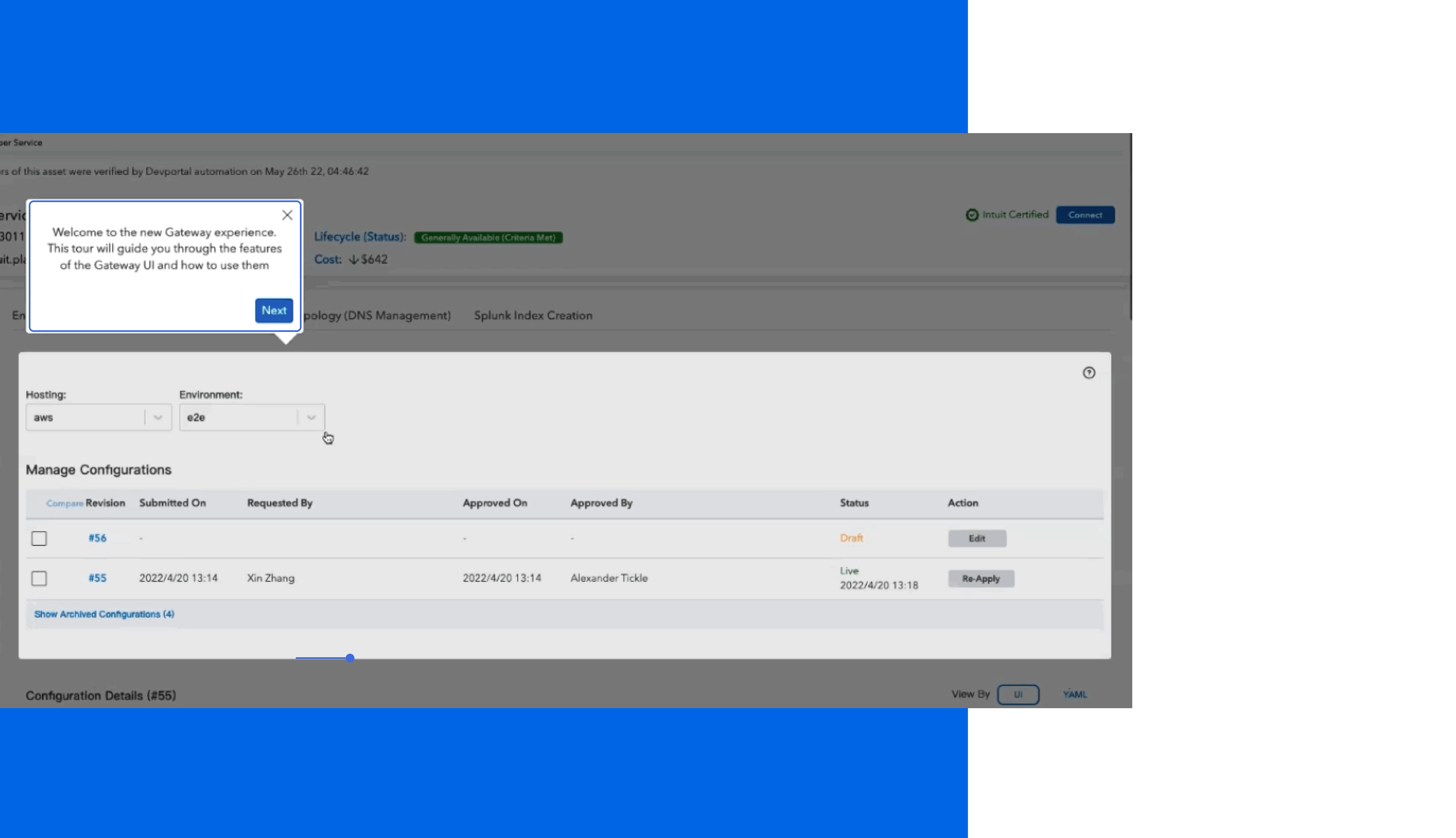Edit the draft configuration #56
The image size is (1456, 838).
pos(977,538)
